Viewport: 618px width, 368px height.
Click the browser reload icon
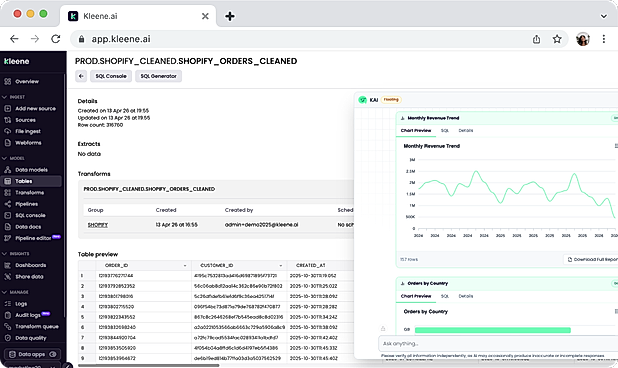[56, 39]
